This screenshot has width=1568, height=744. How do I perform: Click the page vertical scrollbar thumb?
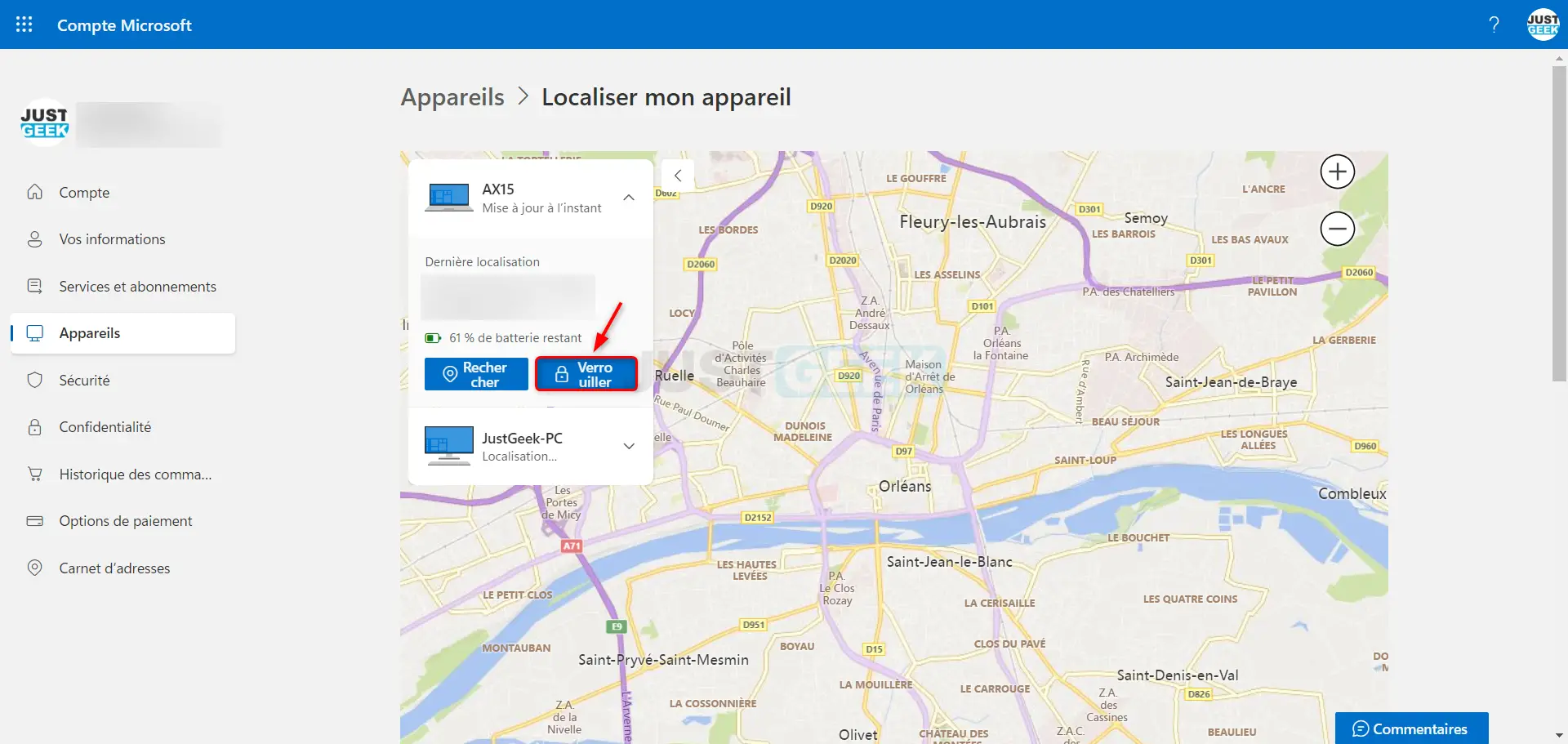tap(1559, 223)
